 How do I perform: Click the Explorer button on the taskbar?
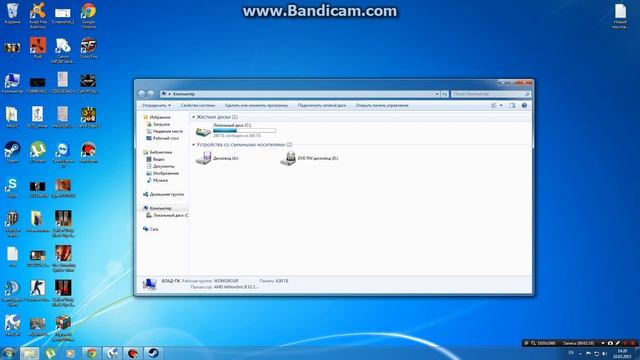tap(30, 353)
